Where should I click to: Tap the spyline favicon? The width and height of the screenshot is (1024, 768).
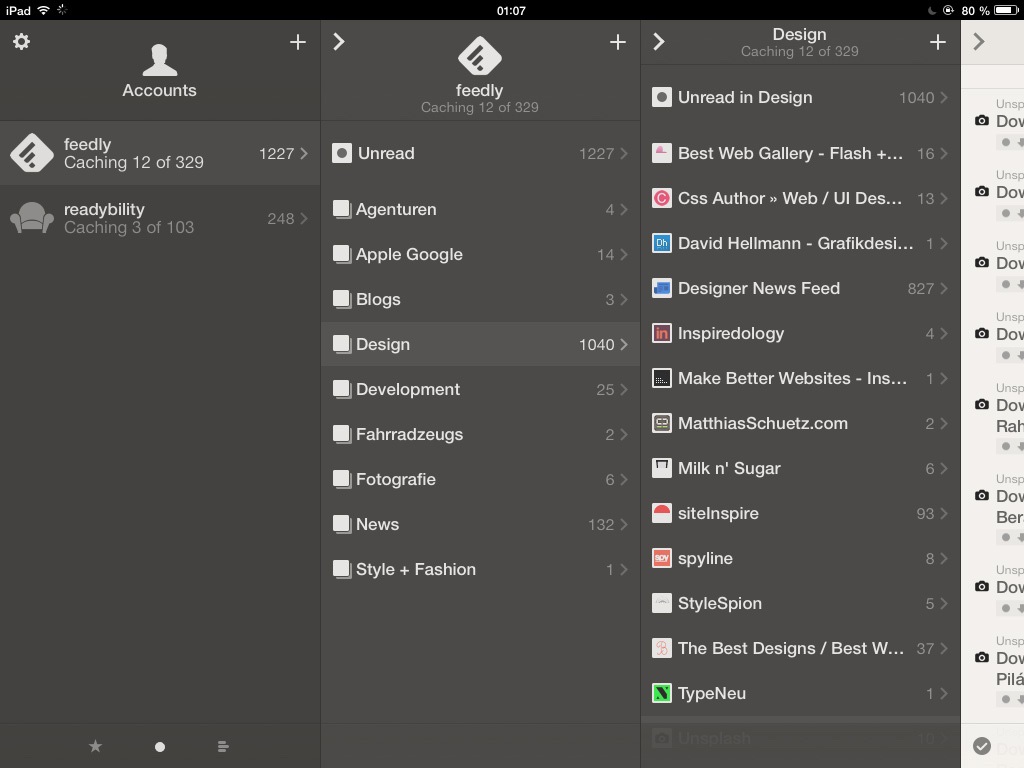(x=662, y=558)
